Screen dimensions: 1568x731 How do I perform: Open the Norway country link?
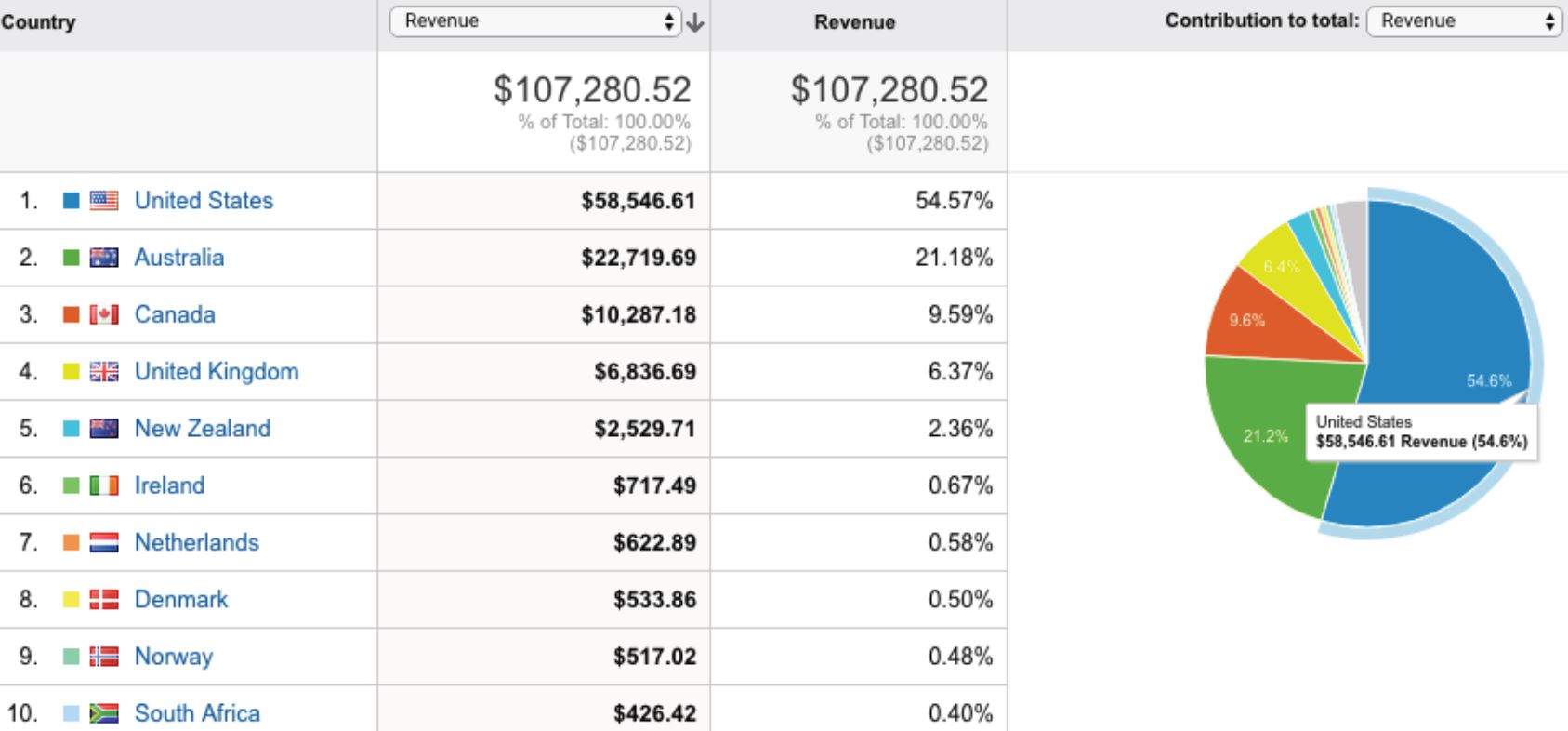174,656
